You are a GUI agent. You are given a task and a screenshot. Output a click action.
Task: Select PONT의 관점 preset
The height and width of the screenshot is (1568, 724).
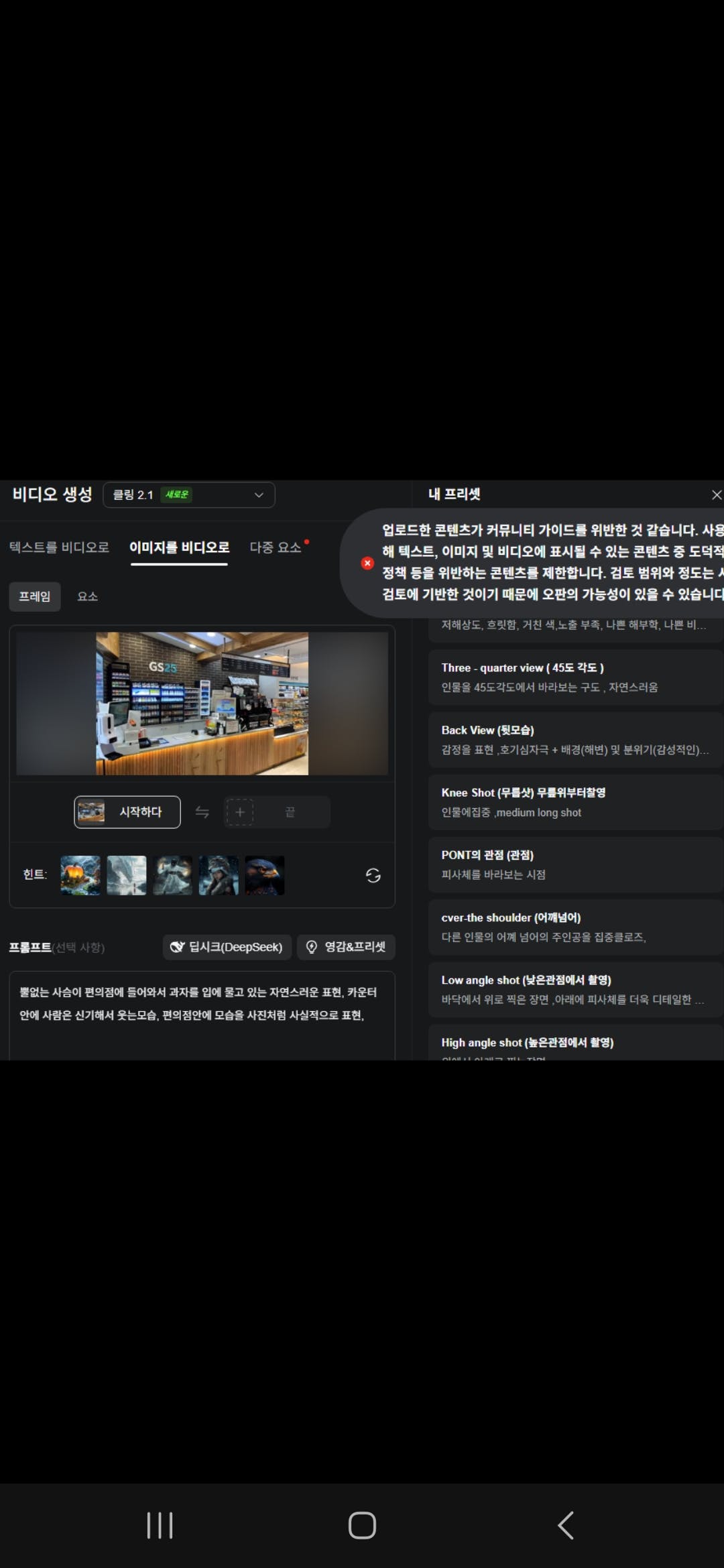point(575,864)
